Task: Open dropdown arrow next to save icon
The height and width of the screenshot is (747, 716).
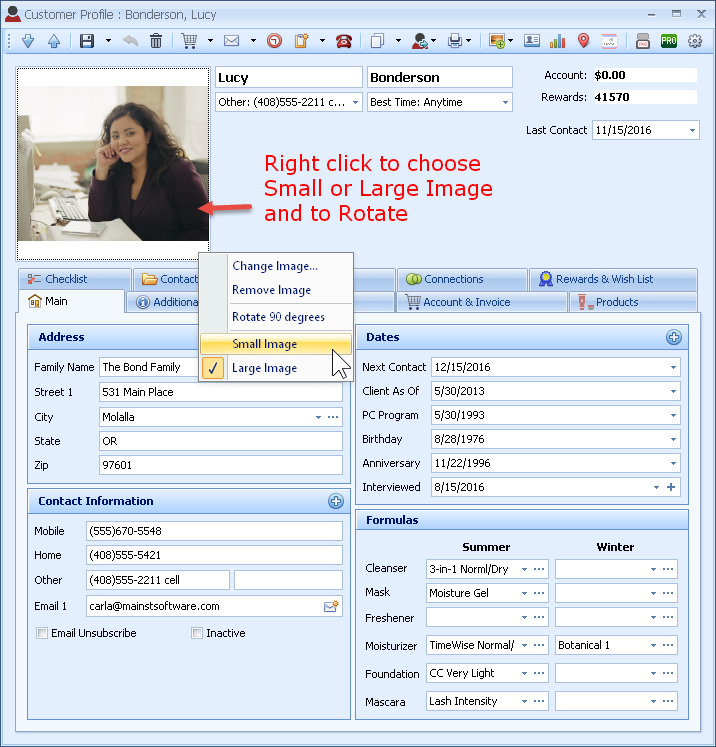Action: (108, 41)
